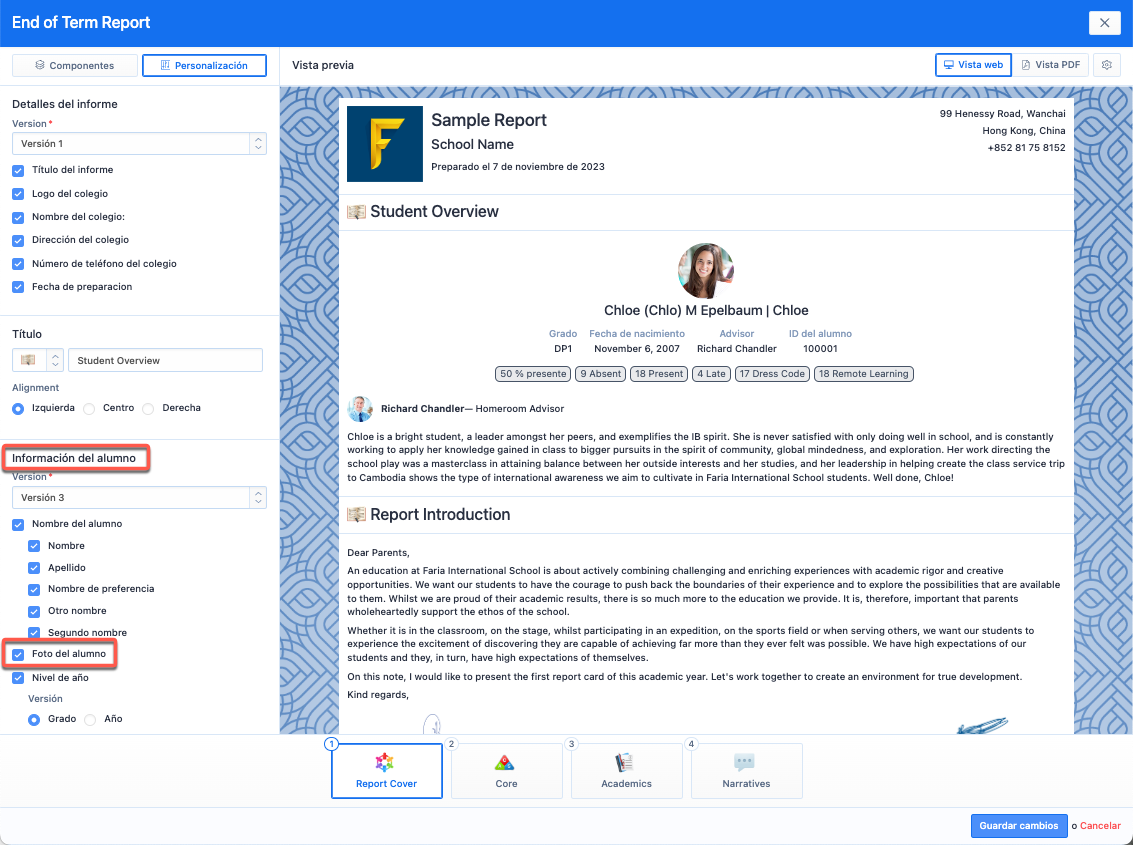The height and width of the screenshot is (845, 1133).
Task: Click the settings gear icon in preview toolbar
Action: (x=1106, y=65)
